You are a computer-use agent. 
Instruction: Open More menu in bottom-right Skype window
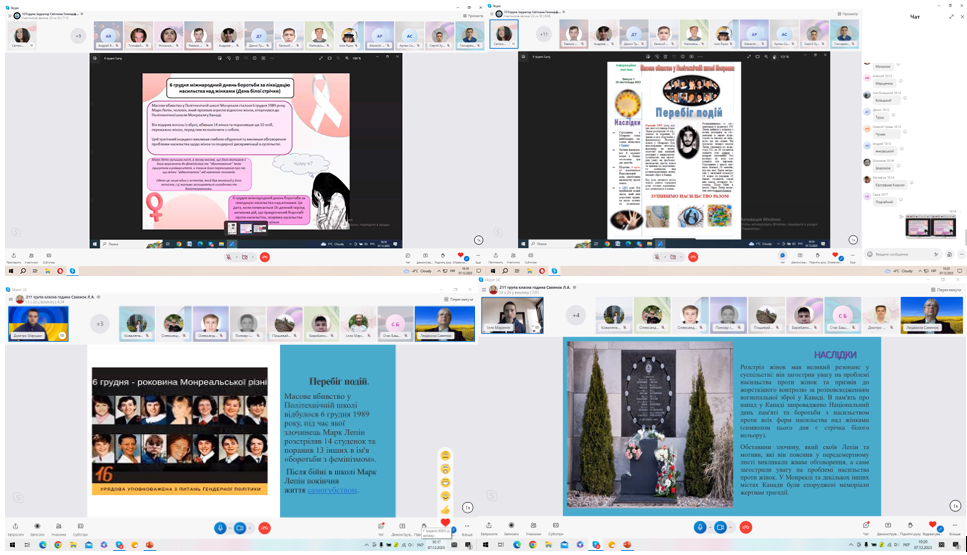(955, 527)
